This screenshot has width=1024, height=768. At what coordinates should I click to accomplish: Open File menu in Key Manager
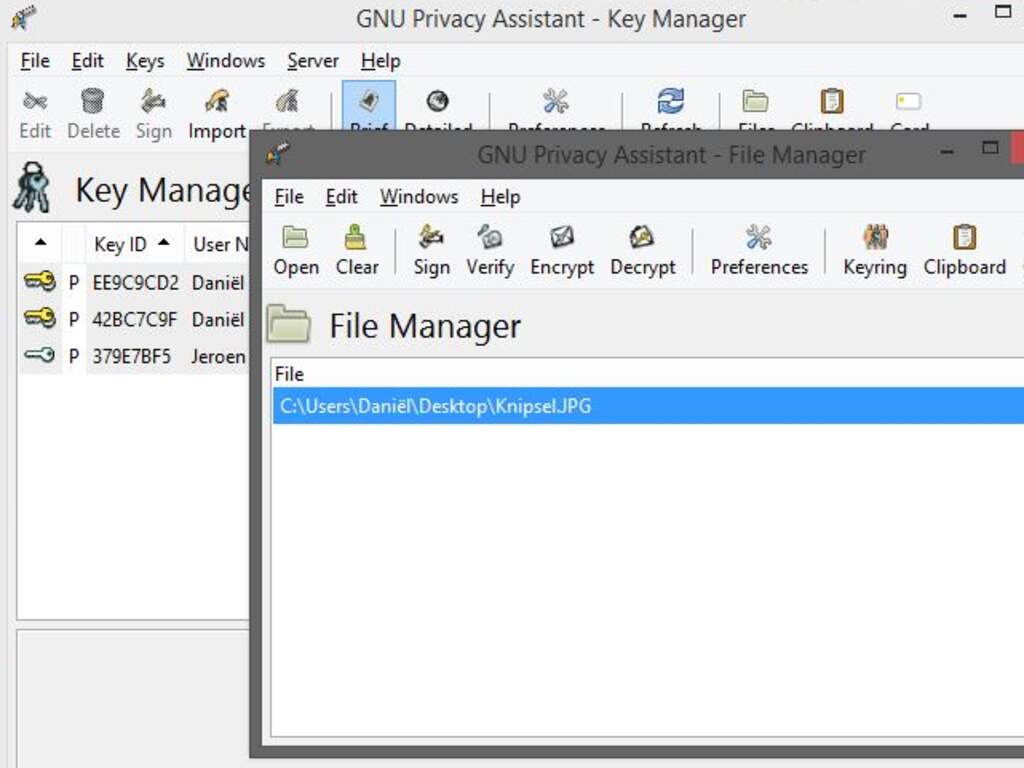tap(35, 61)
